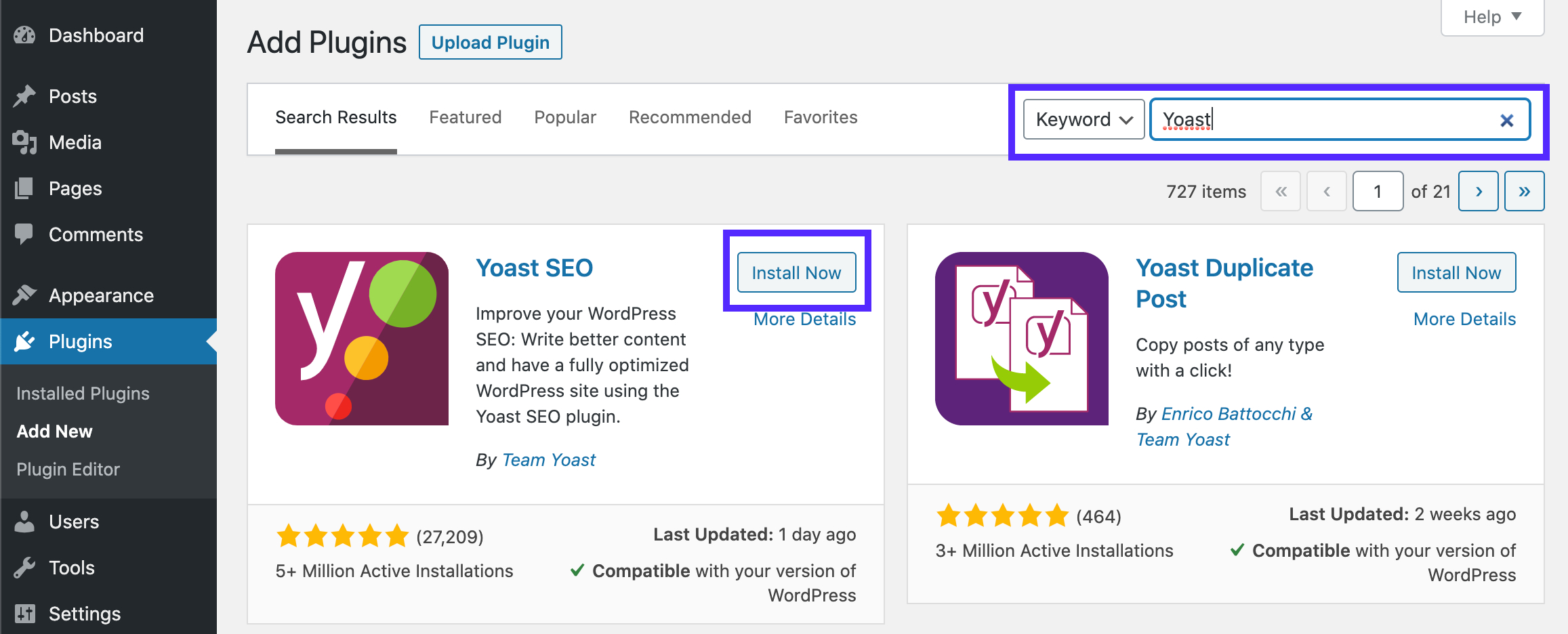The image size is (1568, 634).
Task: Clear the Yoast search with X icon
Action: click(1506, 121)
